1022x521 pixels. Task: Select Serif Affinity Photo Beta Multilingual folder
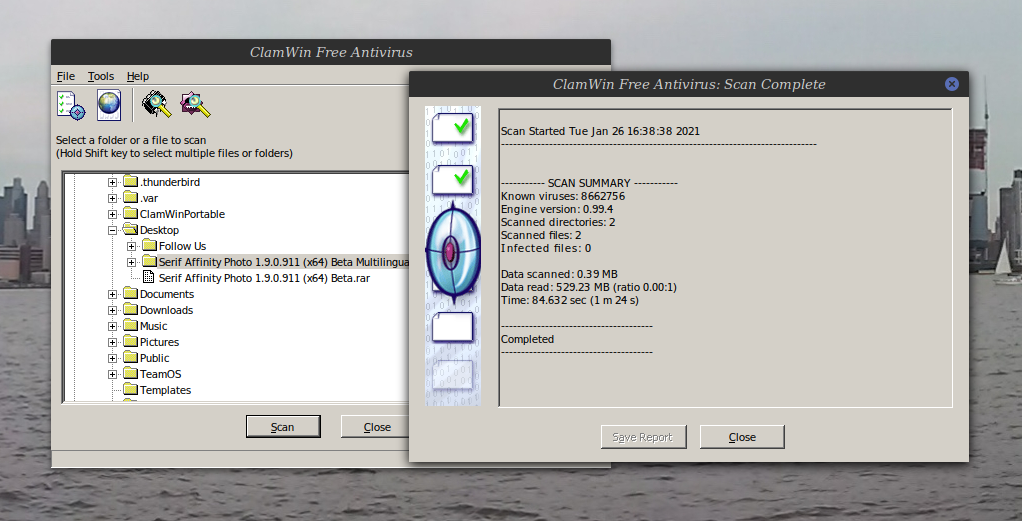pos(284,262)
